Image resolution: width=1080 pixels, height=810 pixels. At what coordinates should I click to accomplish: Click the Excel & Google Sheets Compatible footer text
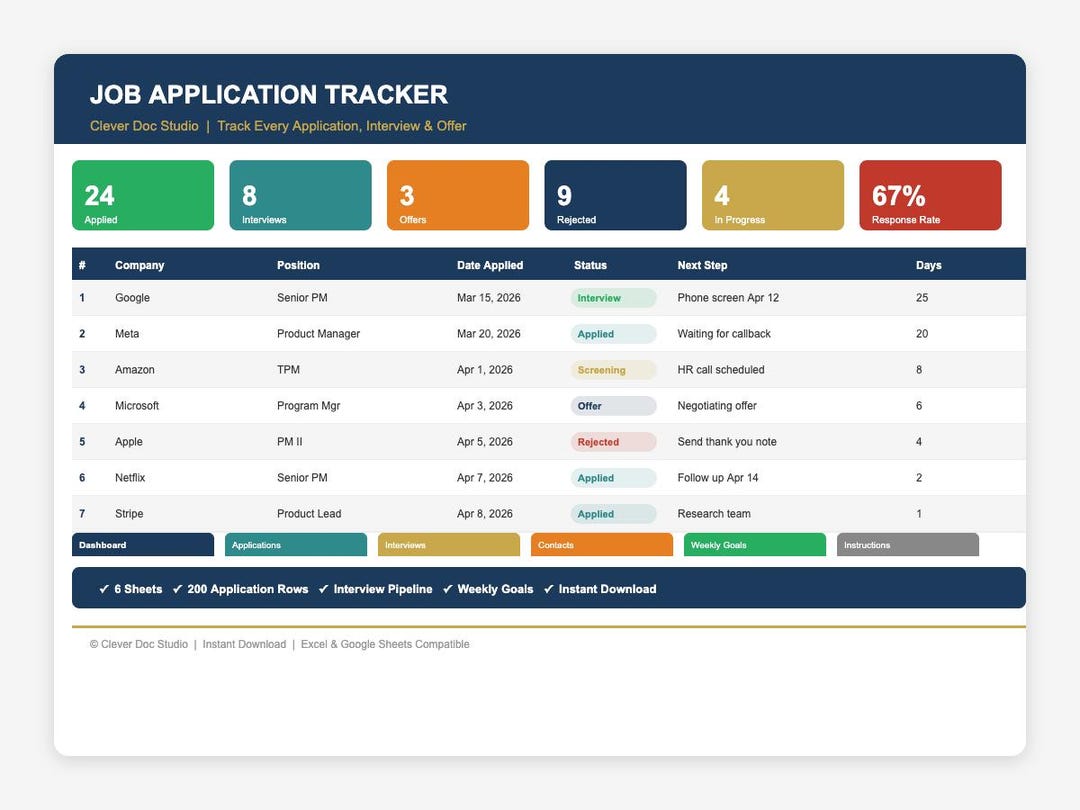point(385,644)
